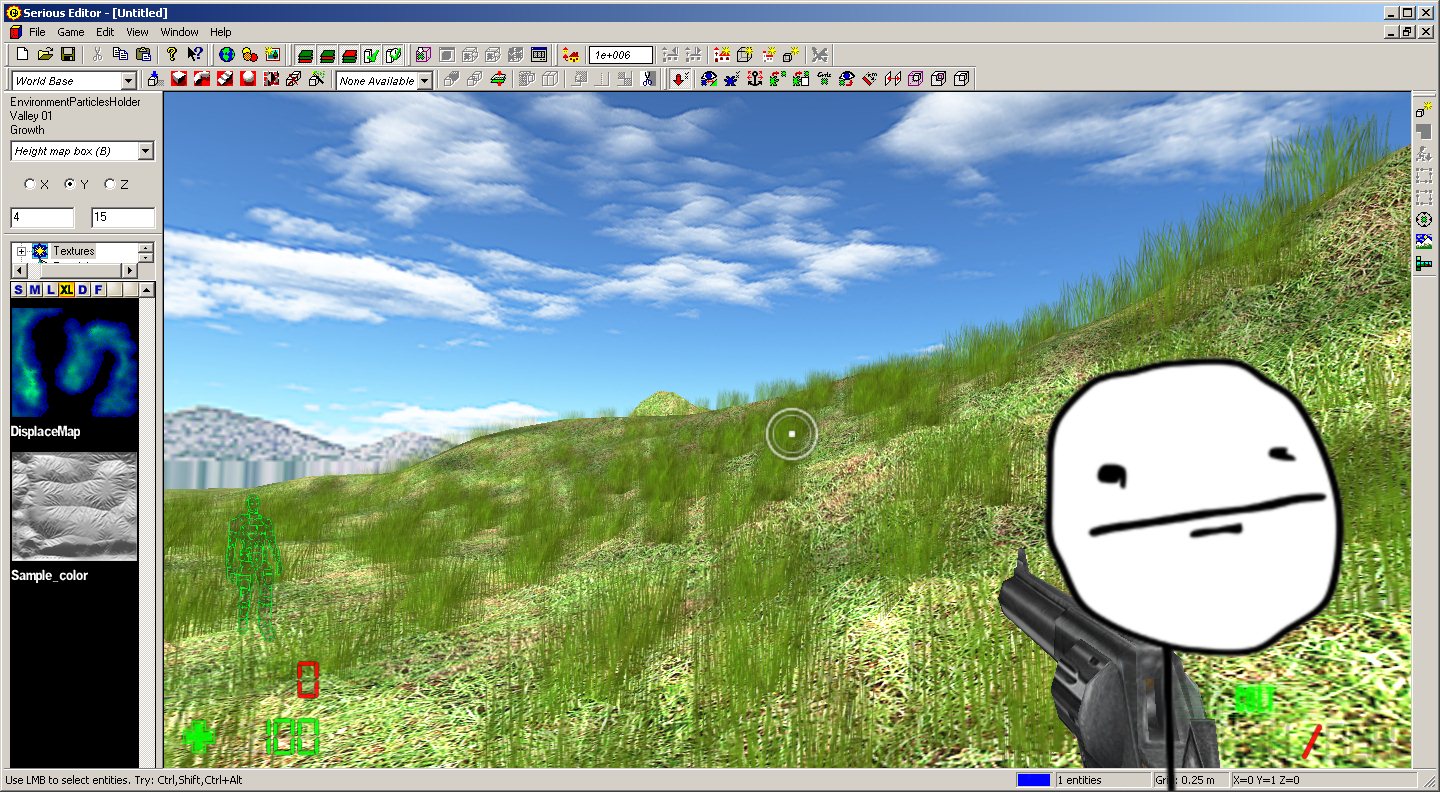Click the field containing 15

click(123, 218)
